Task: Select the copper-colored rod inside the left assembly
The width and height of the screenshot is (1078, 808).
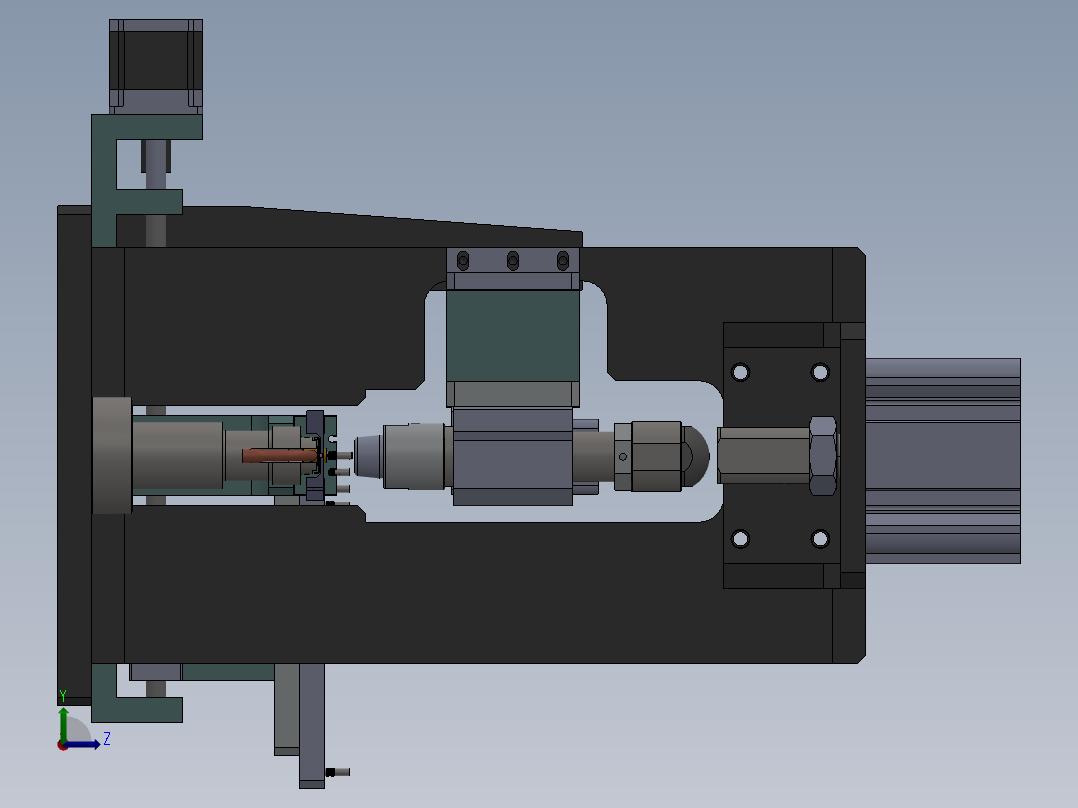Action: pos(279,456)
